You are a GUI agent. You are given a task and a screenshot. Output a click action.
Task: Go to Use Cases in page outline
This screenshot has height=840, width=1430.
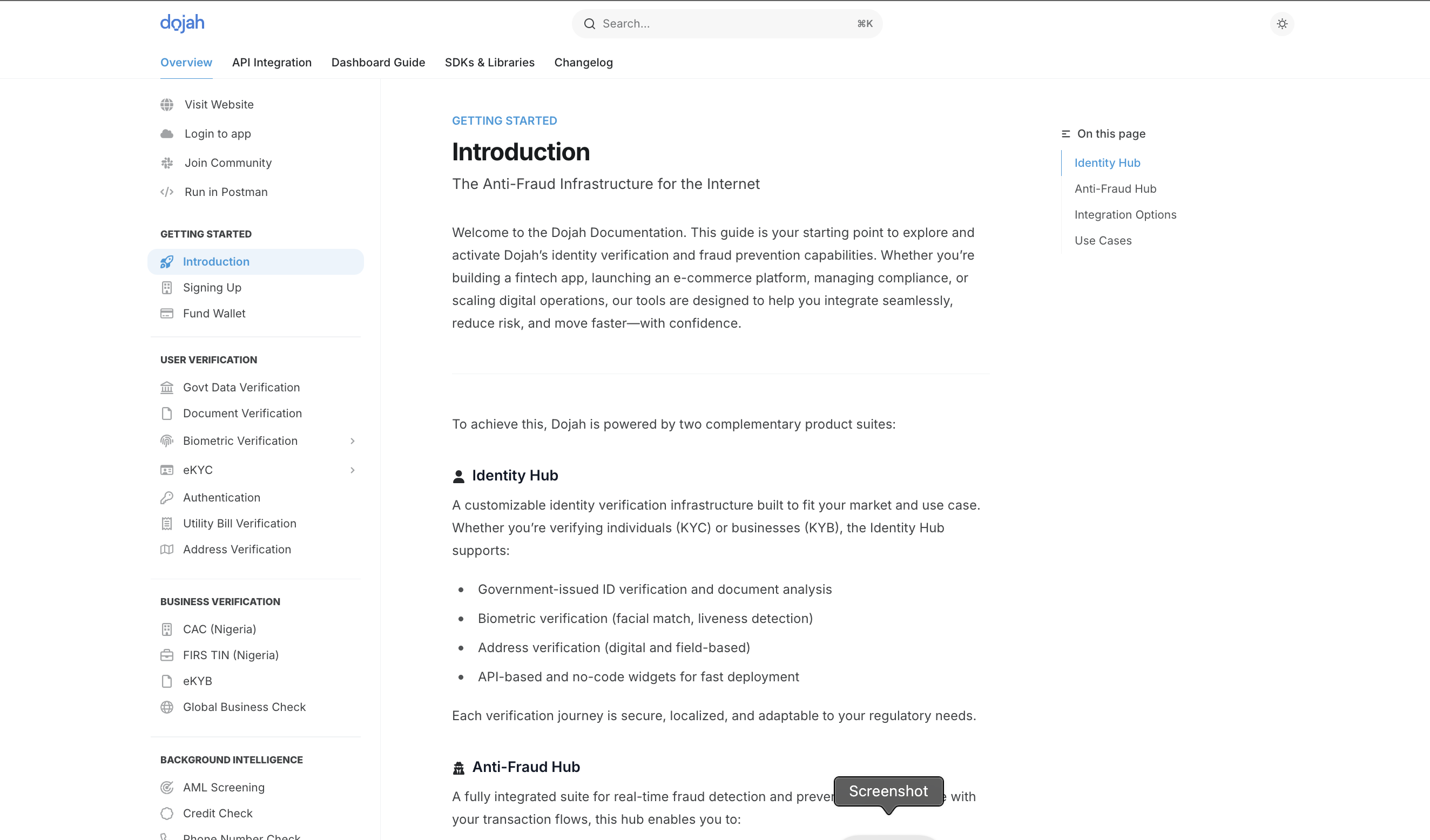[x=1103, y=240]
